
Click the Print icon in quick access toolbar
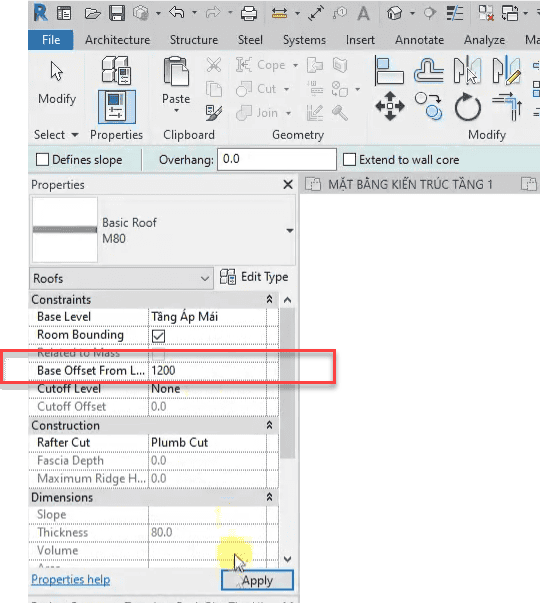[x=249, y=13]
